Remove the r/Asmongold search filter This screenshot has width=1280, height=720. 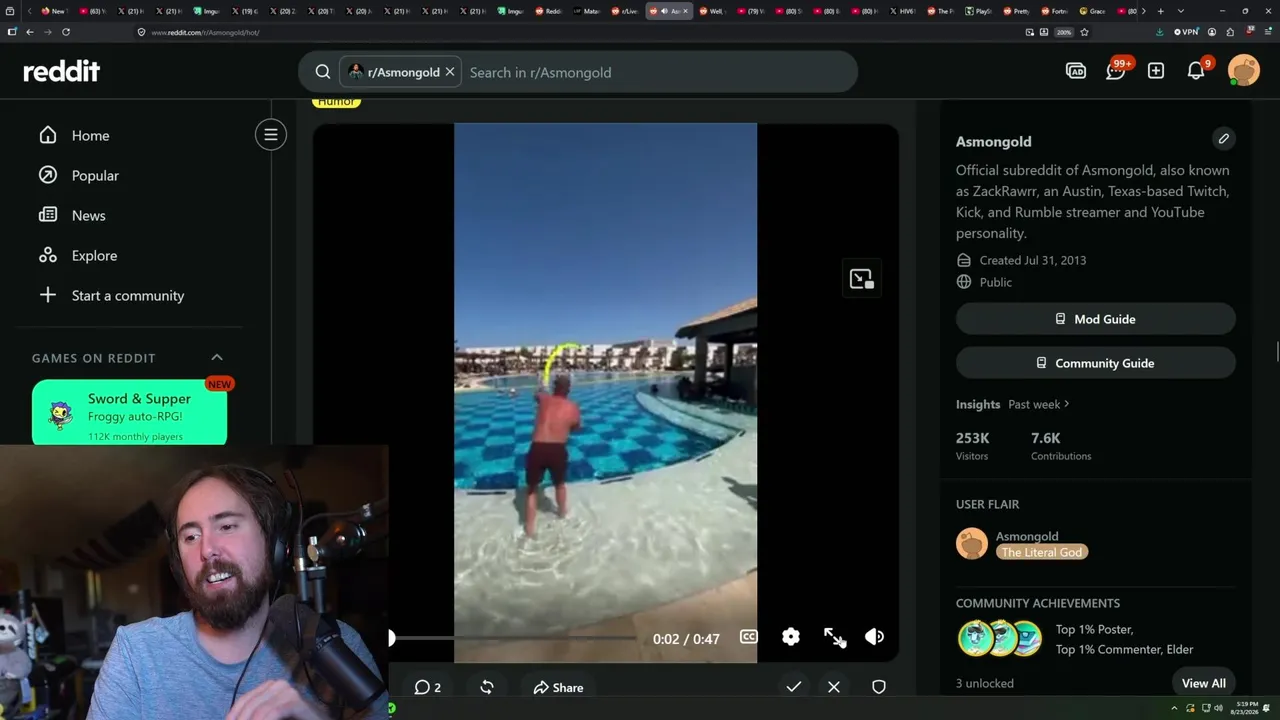tap(450, 72)
